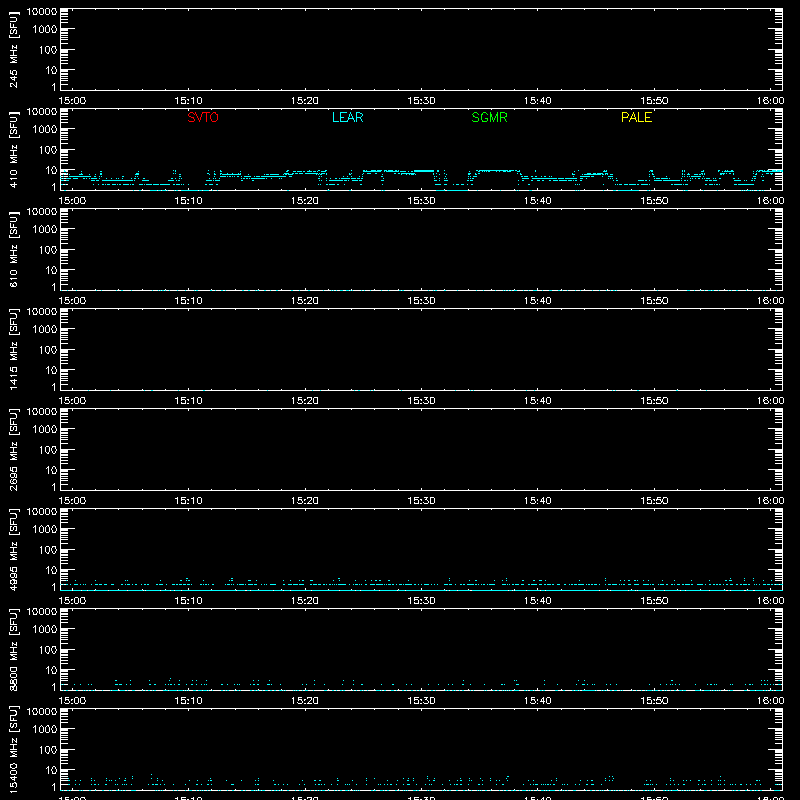The width and height of the screenshot is (800, 800).
Task: Click 15:00 time label of 1415 MHz plot
Action: point(72,401)
